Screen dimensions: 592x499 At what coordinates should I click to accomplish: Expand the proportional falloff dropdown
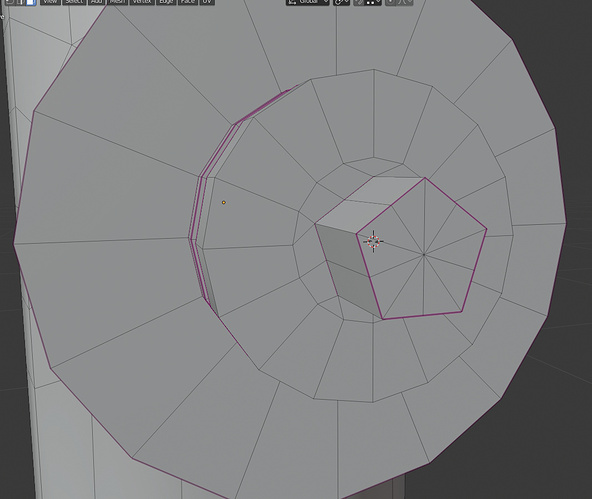point(405,2)
